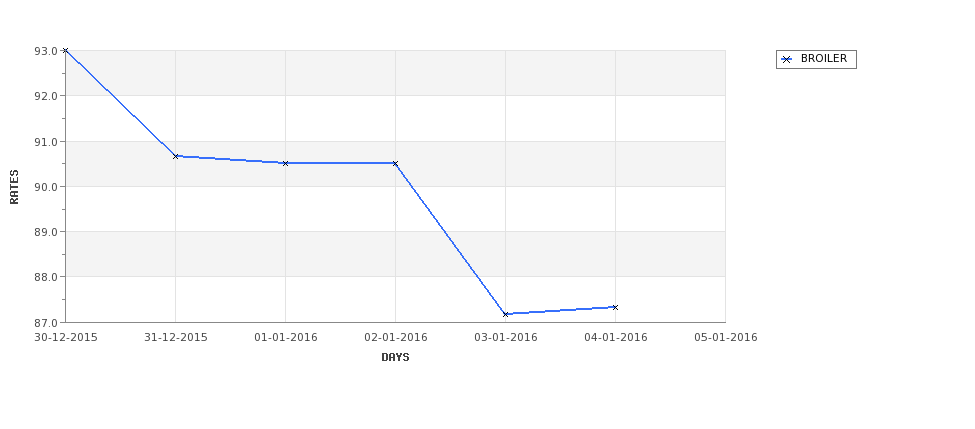Click the 93.0 y-axis label

[x=46, y=51]
